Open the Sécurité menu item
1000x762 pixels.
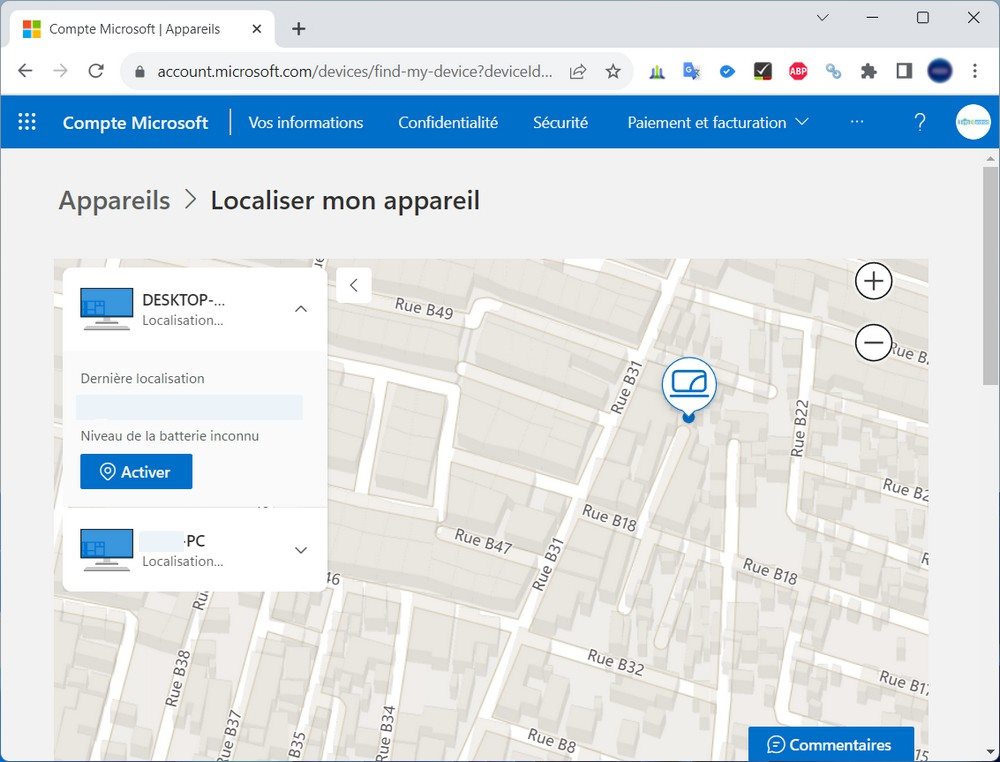[x=561, y=122]
